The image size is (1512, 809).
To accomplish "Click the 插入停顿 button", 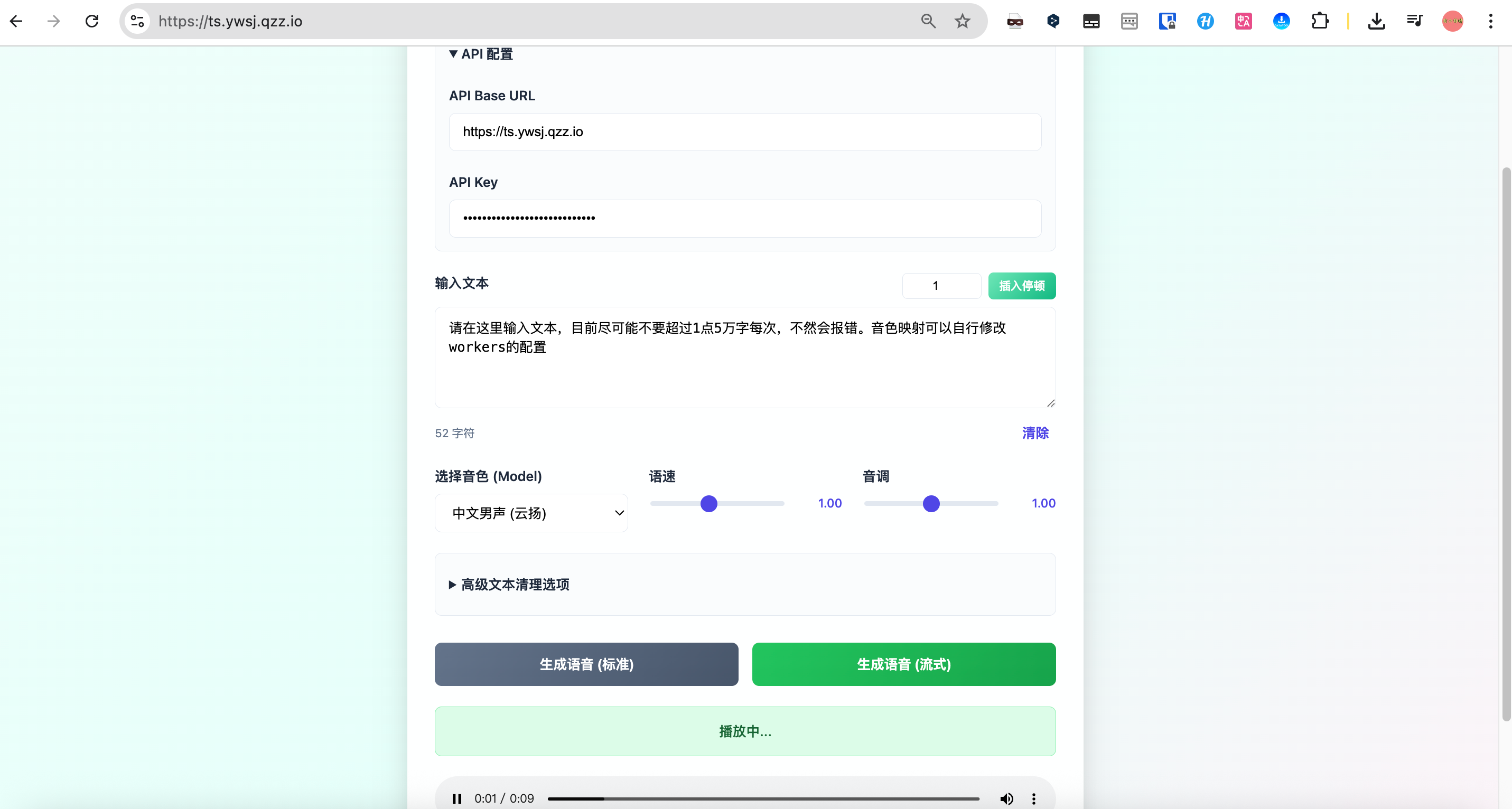I will pos(1021,286).
